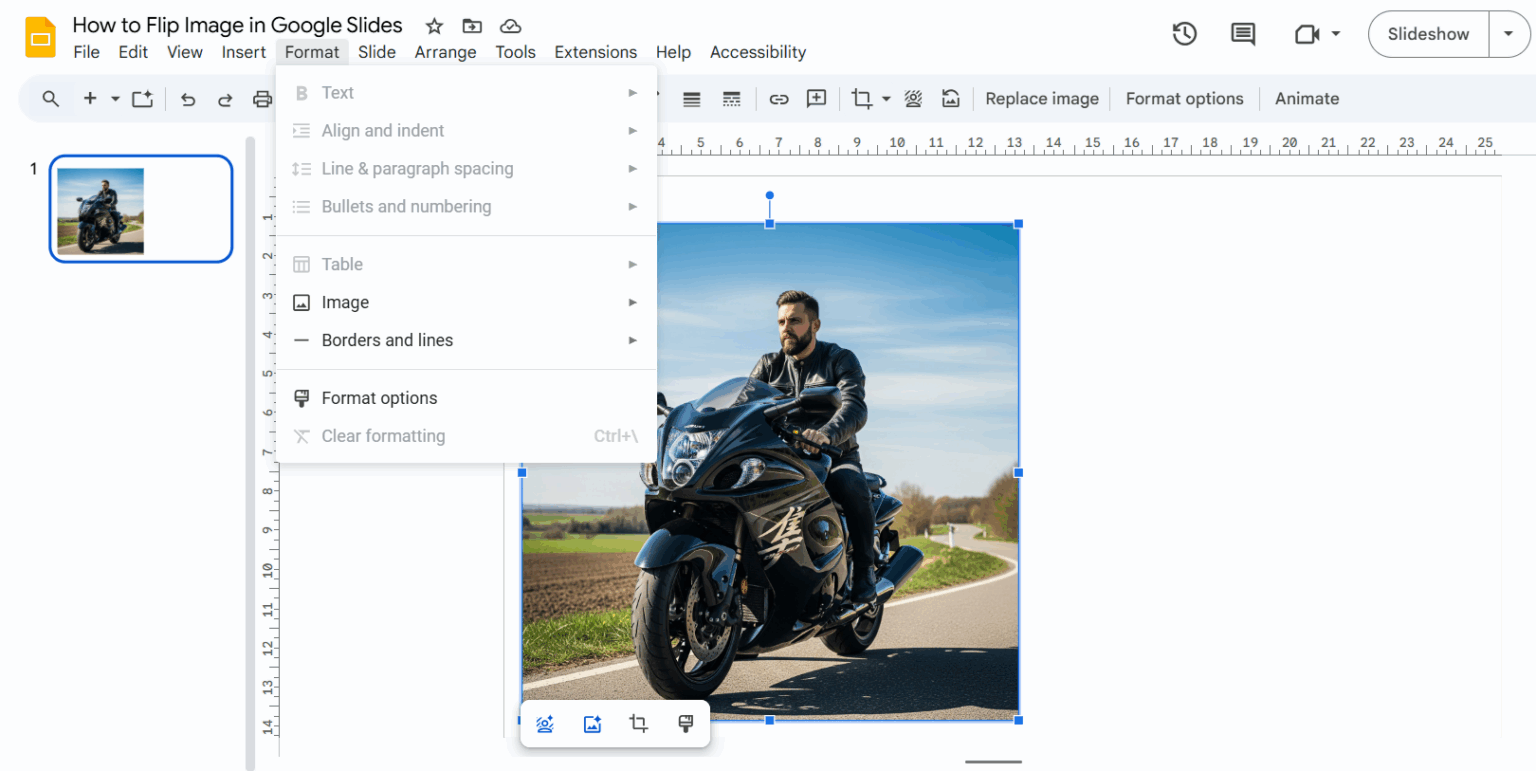Star this presentation
This screenshot has width=1536, height=771.
[434, 26]
